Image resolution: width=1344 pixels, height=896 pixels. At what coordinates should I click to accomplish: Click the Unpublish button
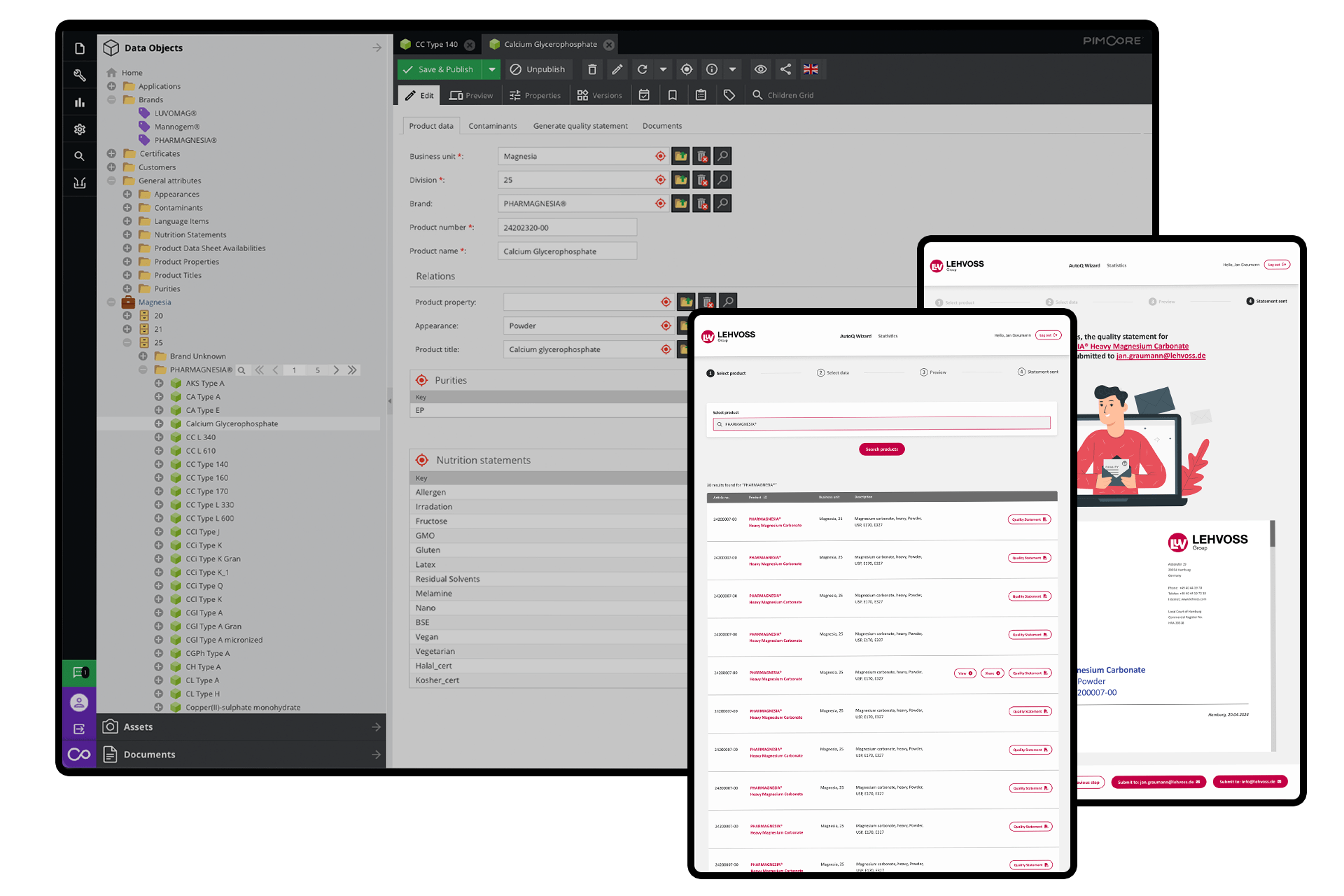click(538, 69)
